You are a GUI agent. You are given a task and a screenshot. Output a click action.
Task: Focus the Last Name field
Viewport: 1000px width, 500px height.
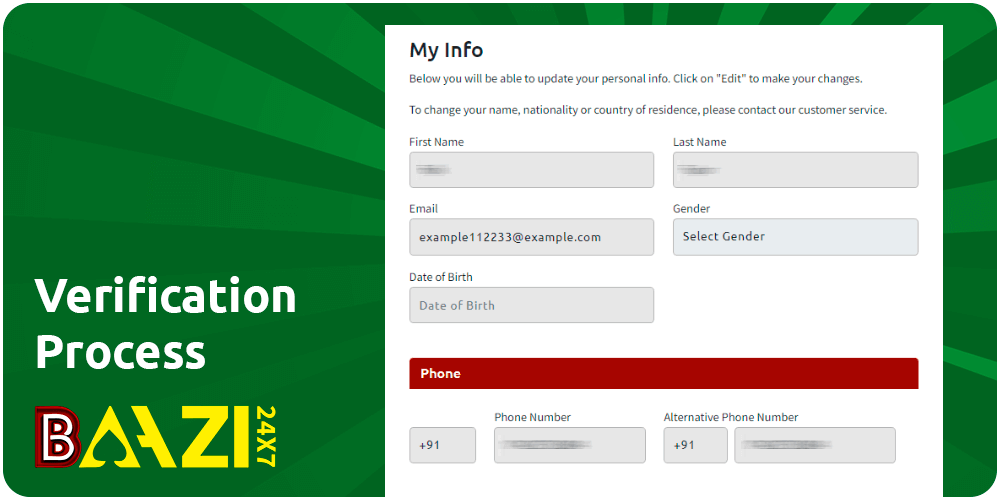pos(795,170)
